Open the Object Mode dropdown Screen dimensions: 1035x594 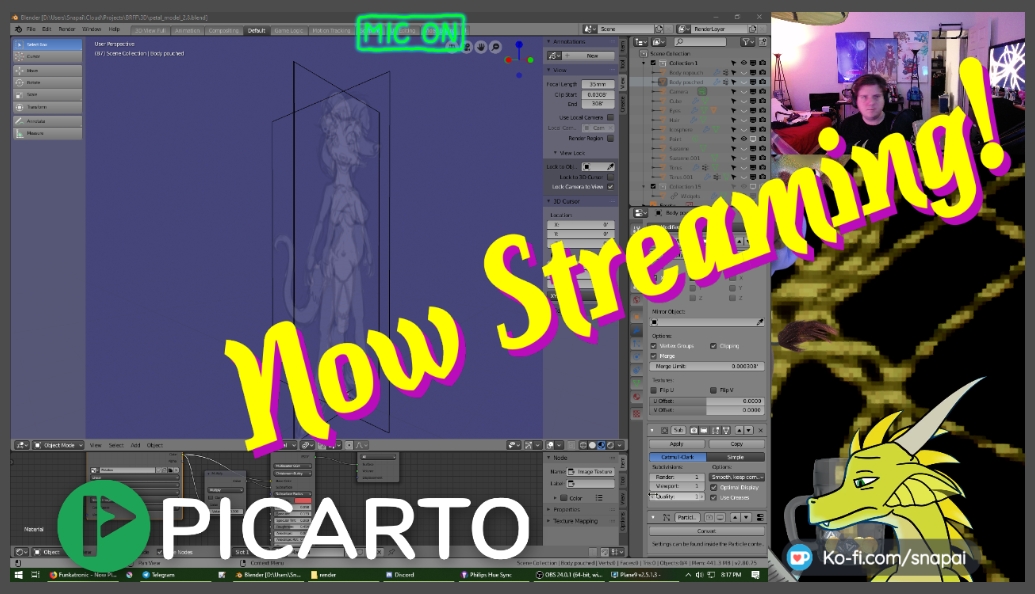point(58,446)
